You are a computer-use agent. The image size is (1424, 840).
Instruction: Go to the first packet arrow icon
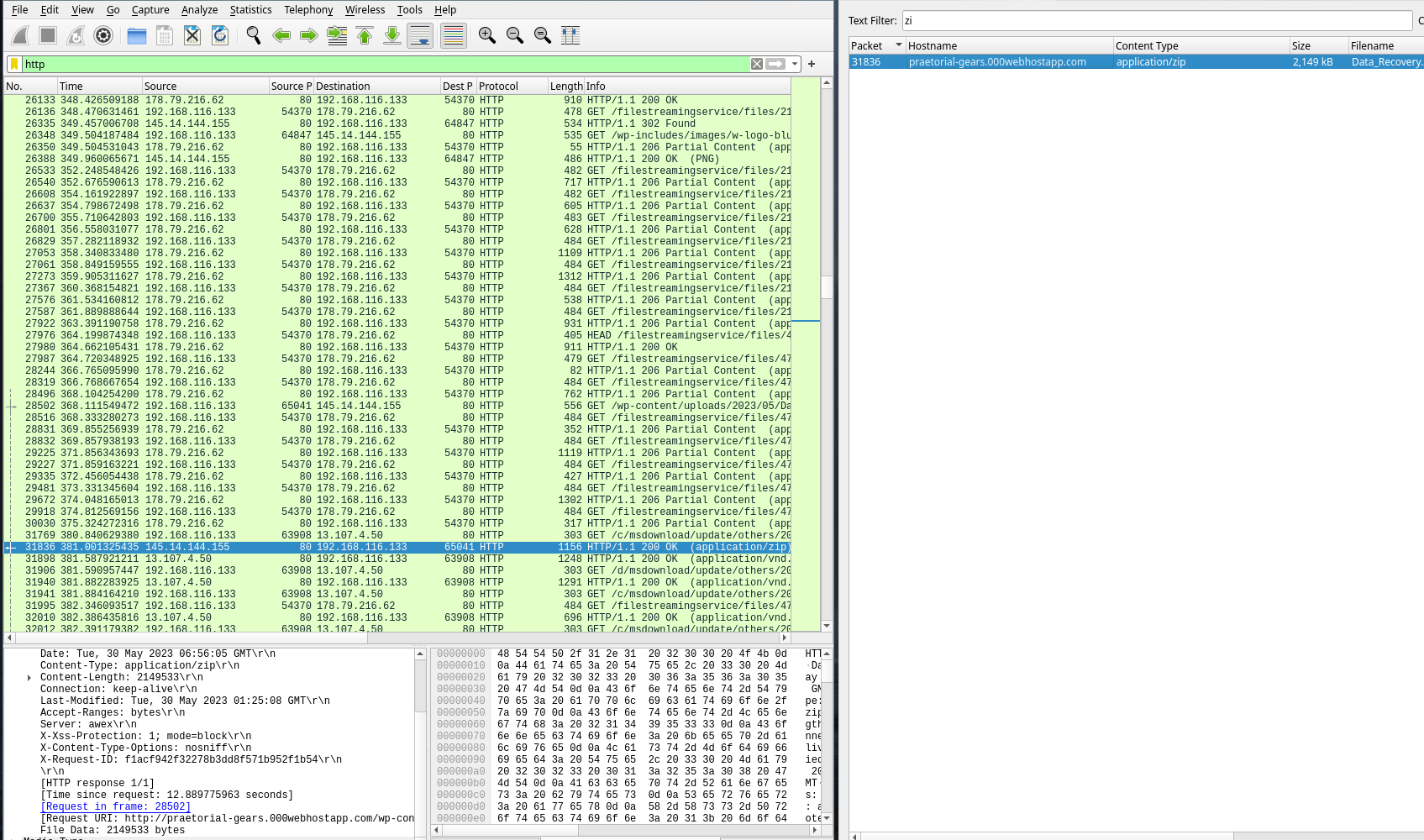click(365, 35)
